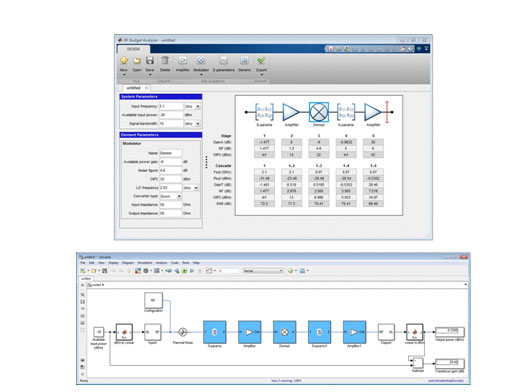Click the Delete trash can icon
Screen dimensions: 523x392
click(165, 61)
